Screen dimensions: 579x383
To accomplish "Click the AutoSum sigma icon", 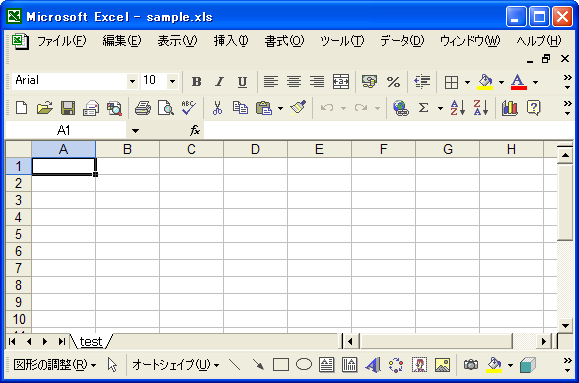I will coord(424,108).
